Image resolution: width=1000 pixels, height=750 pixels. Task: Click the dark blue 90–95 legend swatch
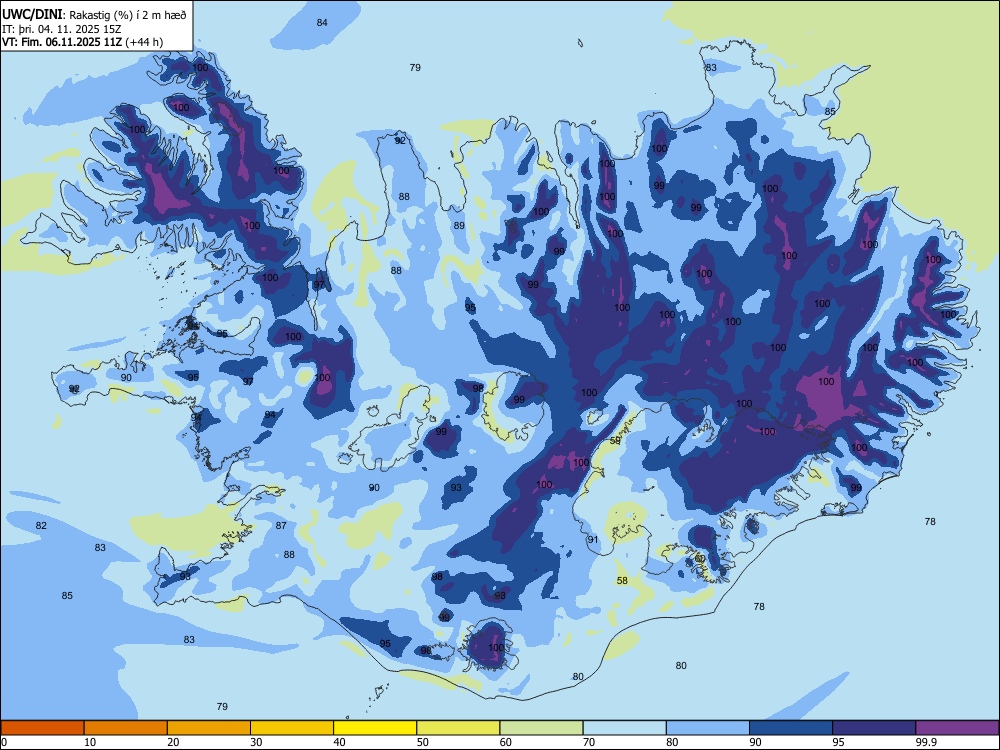[x=791, y=728]
